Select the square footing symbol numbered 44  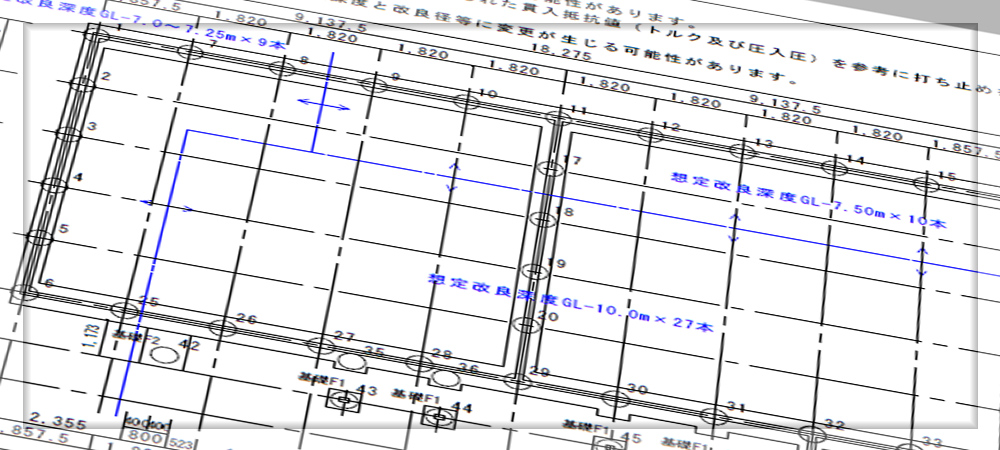[x=439, y=418]
